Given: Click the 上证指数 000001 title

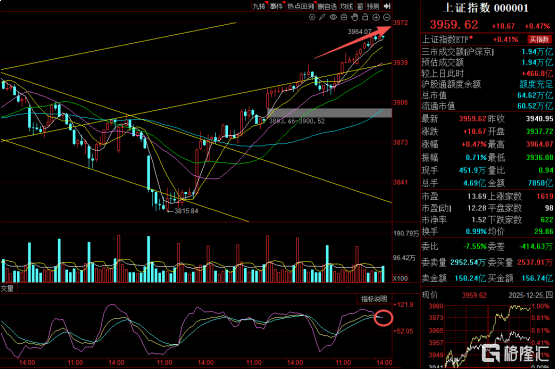Looking at the screenshot, I should point(485,8).
